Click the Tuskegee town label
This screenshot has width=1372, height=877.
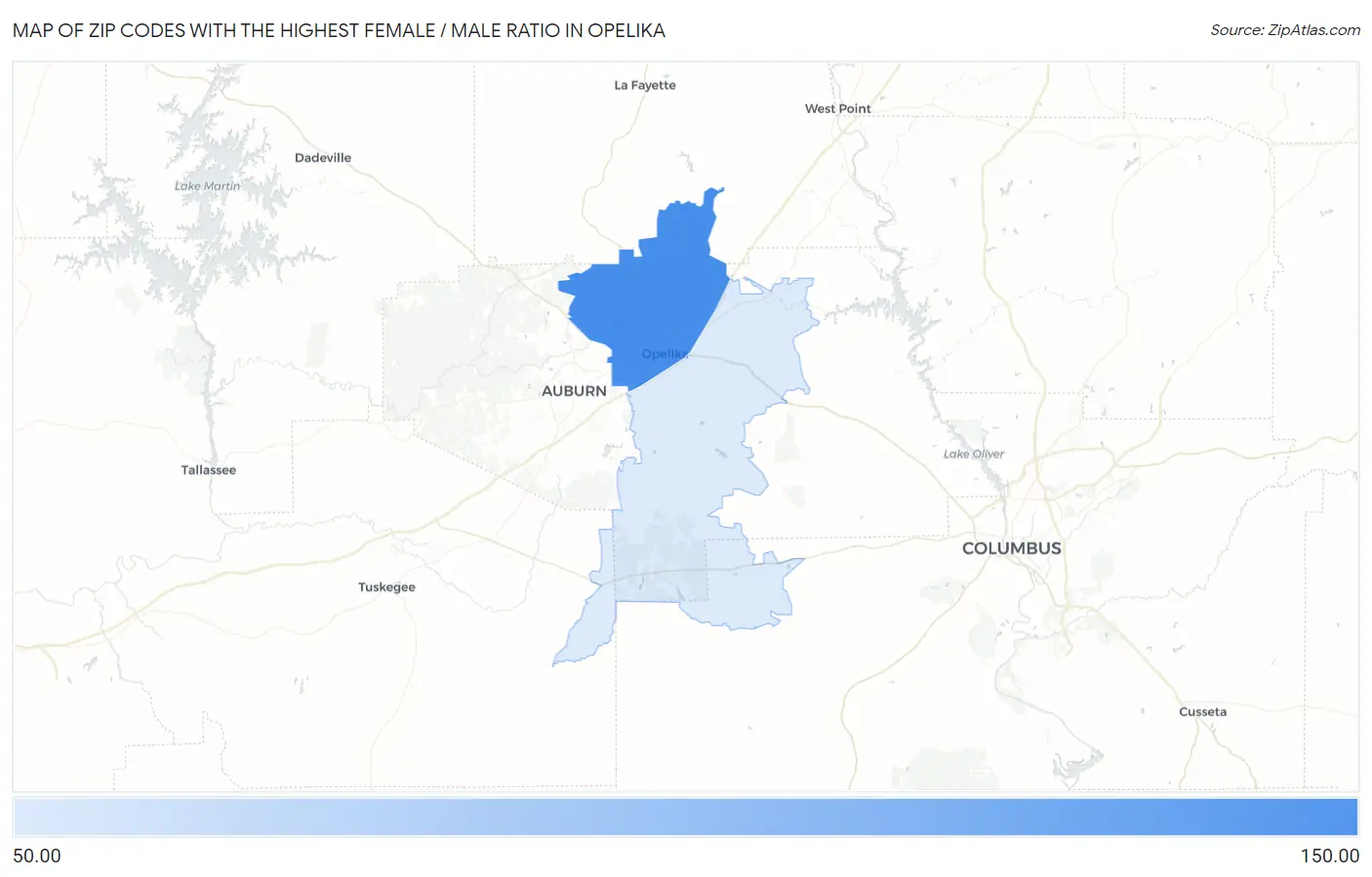[386, 587]
